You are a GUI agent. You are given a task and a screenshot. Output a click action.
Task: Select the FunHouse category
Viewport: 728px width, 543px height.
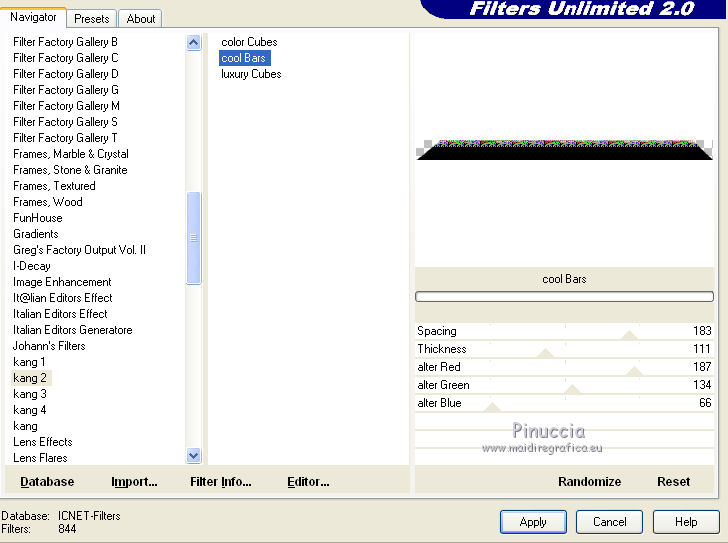coord(38,218)
